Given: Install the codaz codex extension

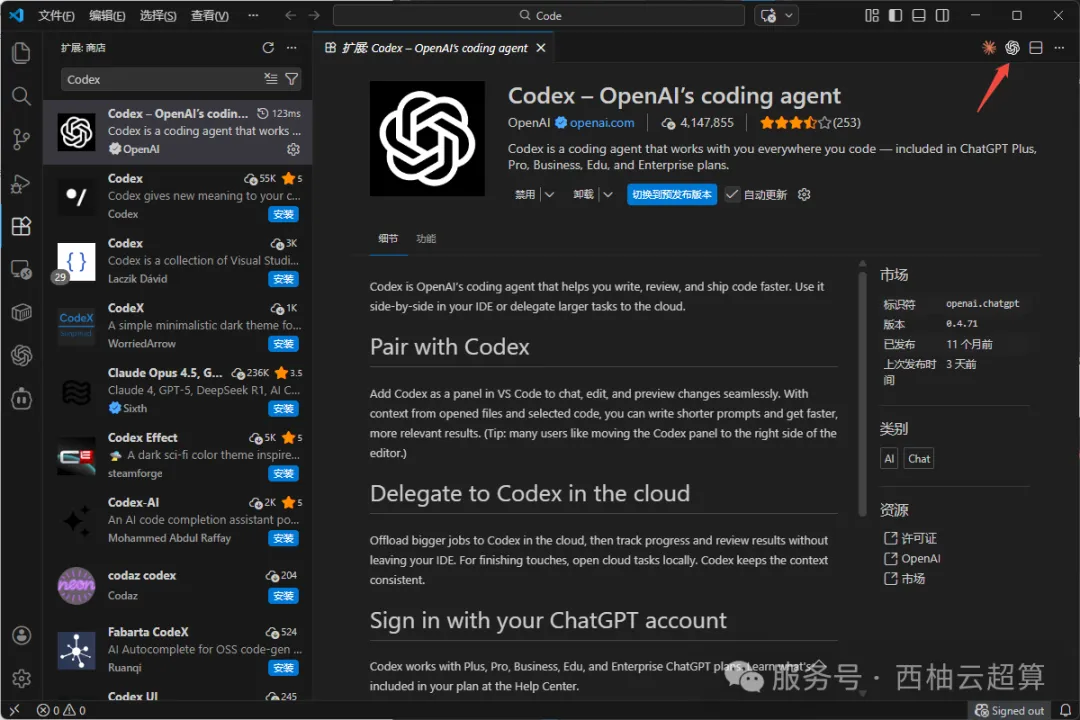Looking at the screenshot, I should 283,595.
